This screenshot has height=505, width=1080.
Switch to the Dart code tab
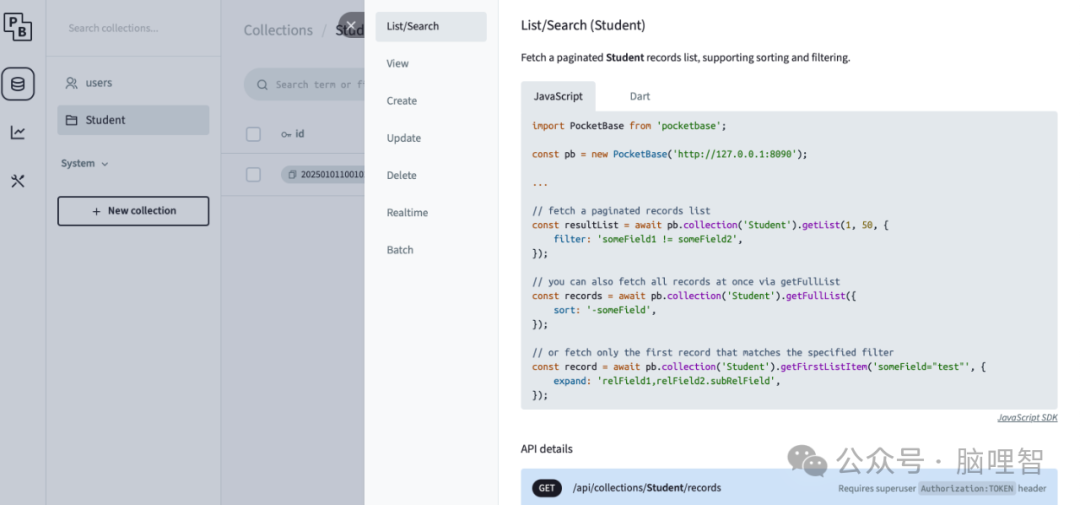coord(640,96)
